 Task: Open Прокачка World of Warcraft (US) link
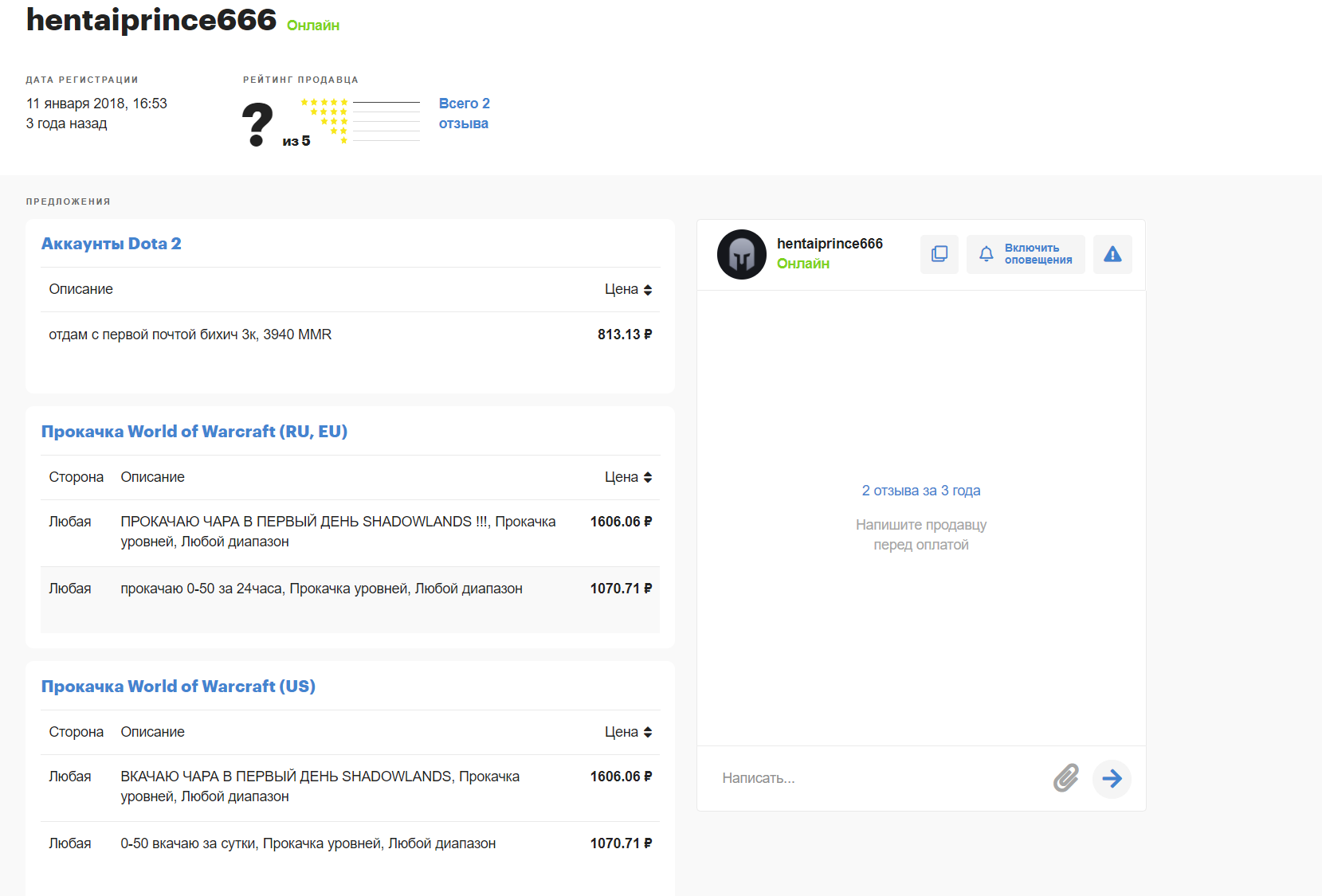pos(178,687)
